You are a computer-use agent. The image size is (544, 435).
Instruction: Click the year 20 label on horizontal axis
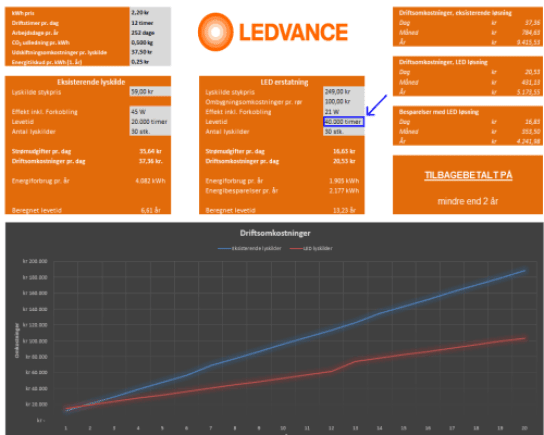(525, 428)
